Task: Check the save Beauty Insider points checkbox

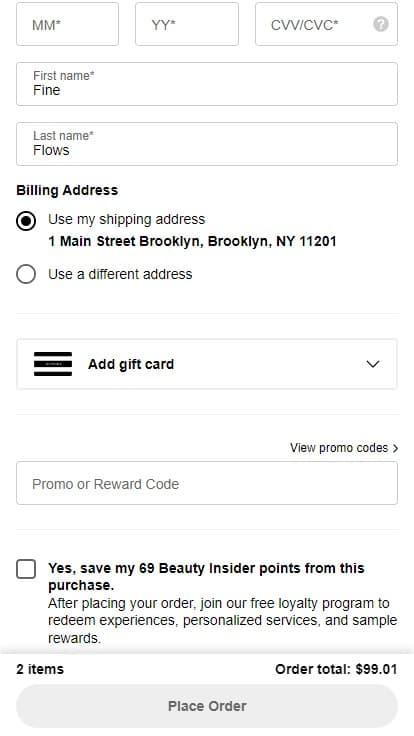Action: pyautogui.click(x=26, y=569)
